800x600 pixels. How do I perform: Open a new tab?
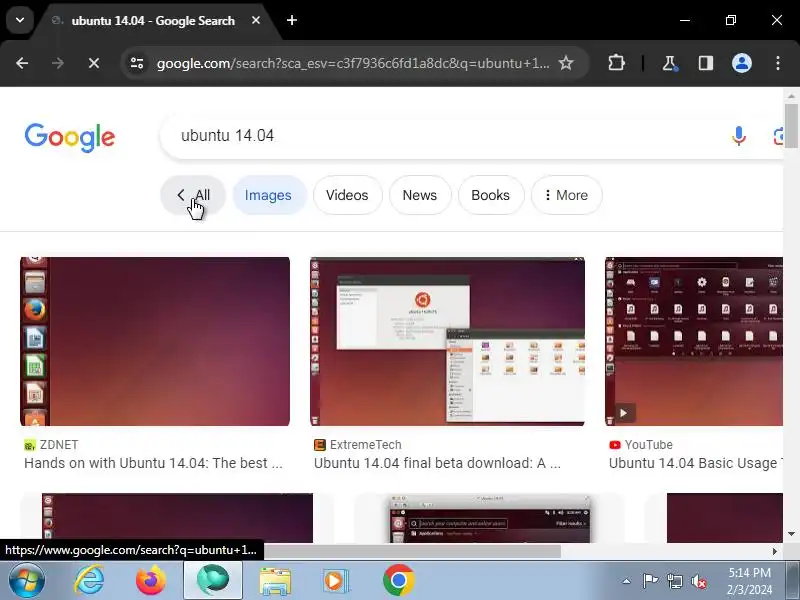click(x=292, y=20)
